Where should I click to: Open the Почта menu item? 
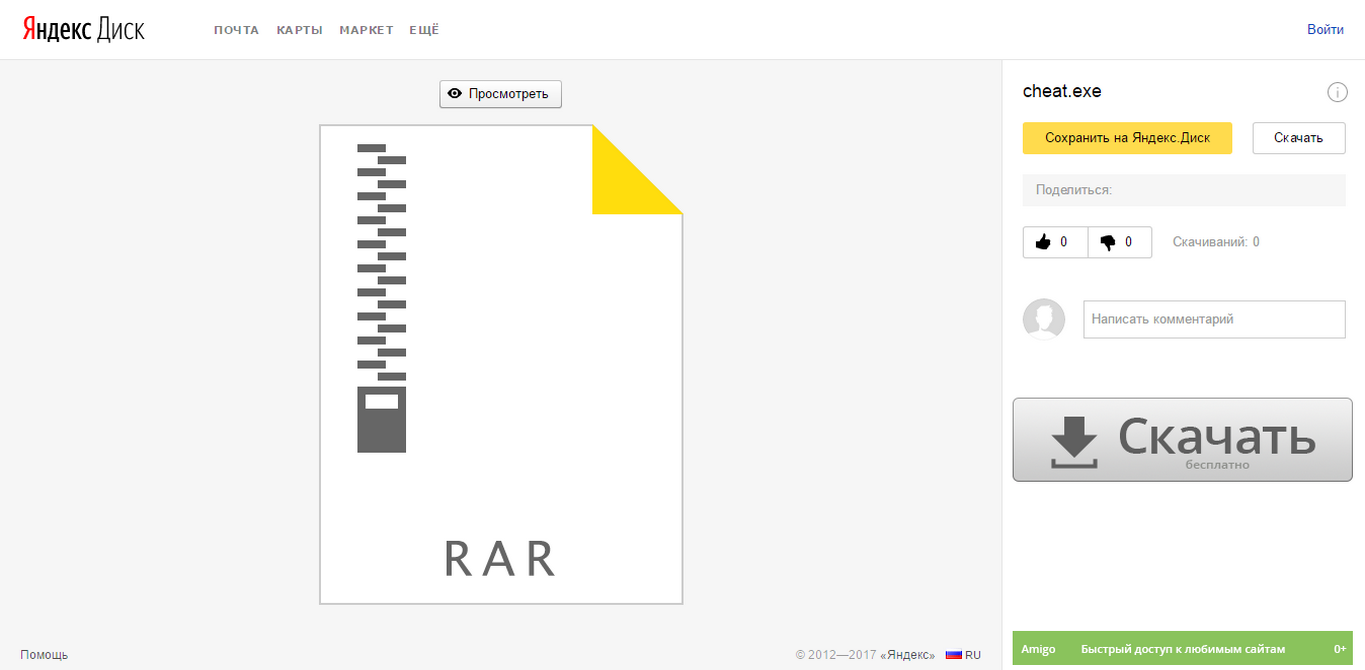point(236,30)
